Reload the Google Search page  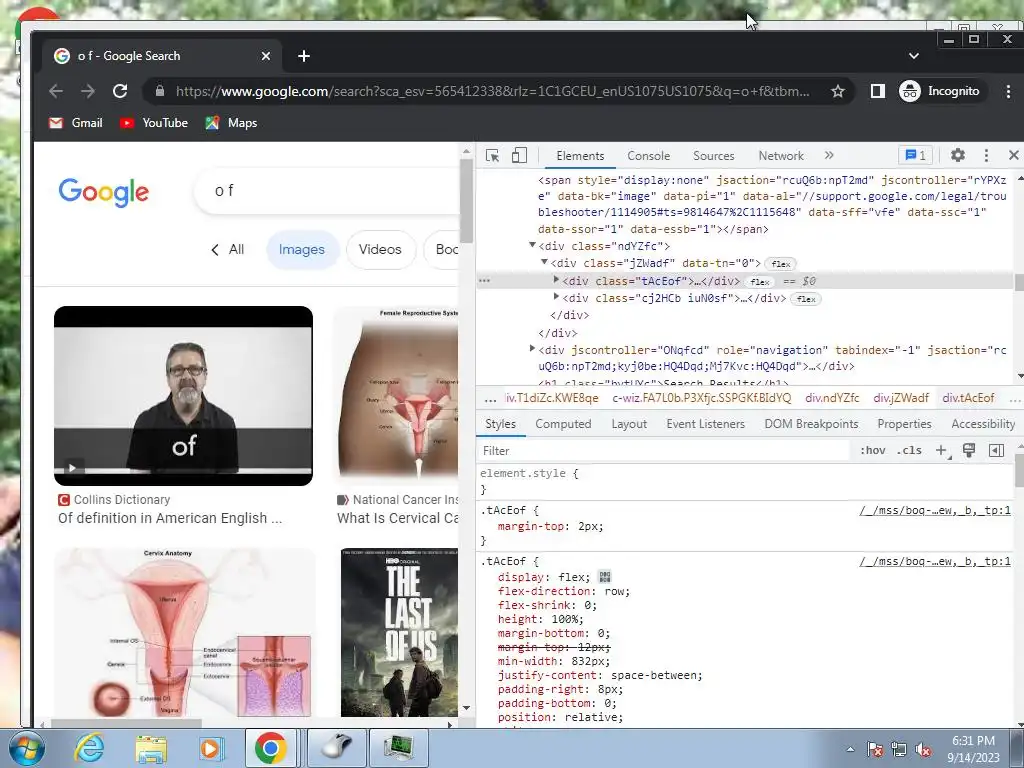(120, 91)
